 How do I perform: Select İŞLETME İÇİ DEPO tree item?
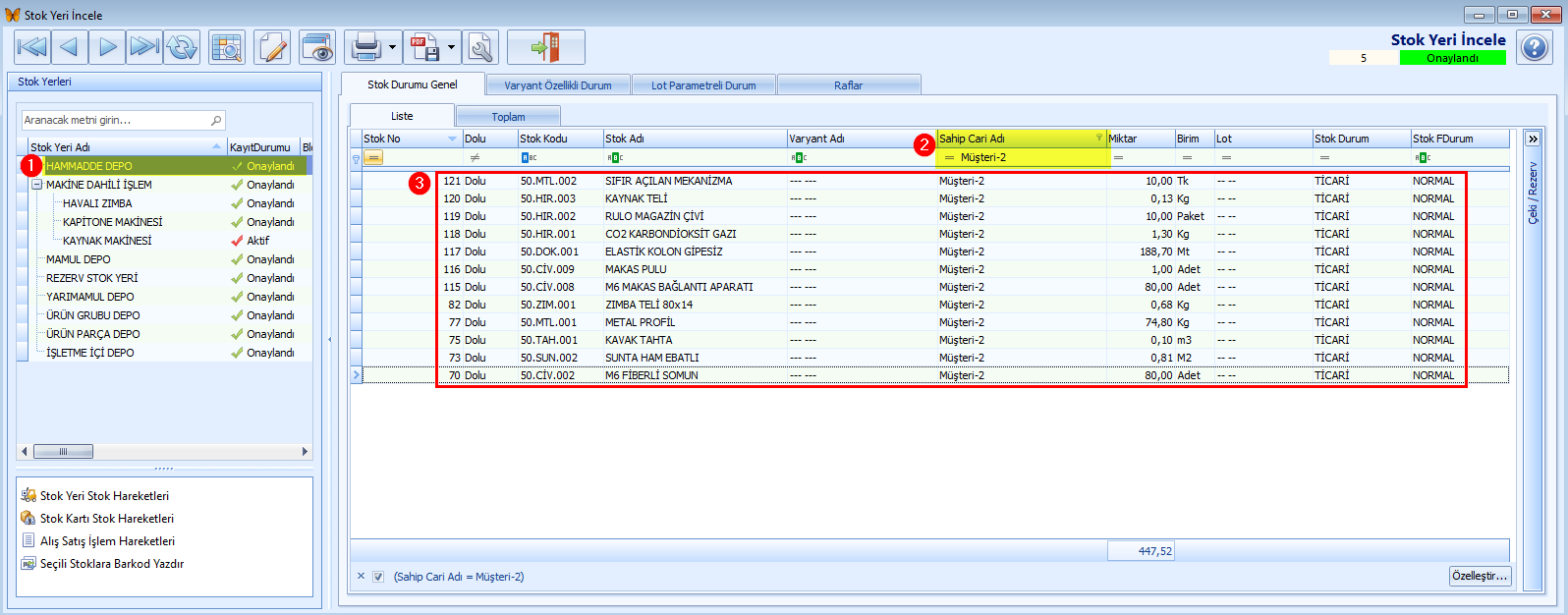point(90,353)
